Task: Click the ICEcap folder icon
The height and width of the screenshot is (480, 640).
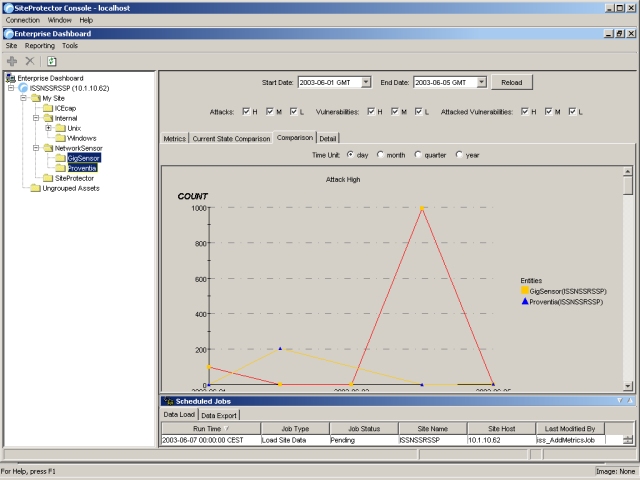Action: 48,108
